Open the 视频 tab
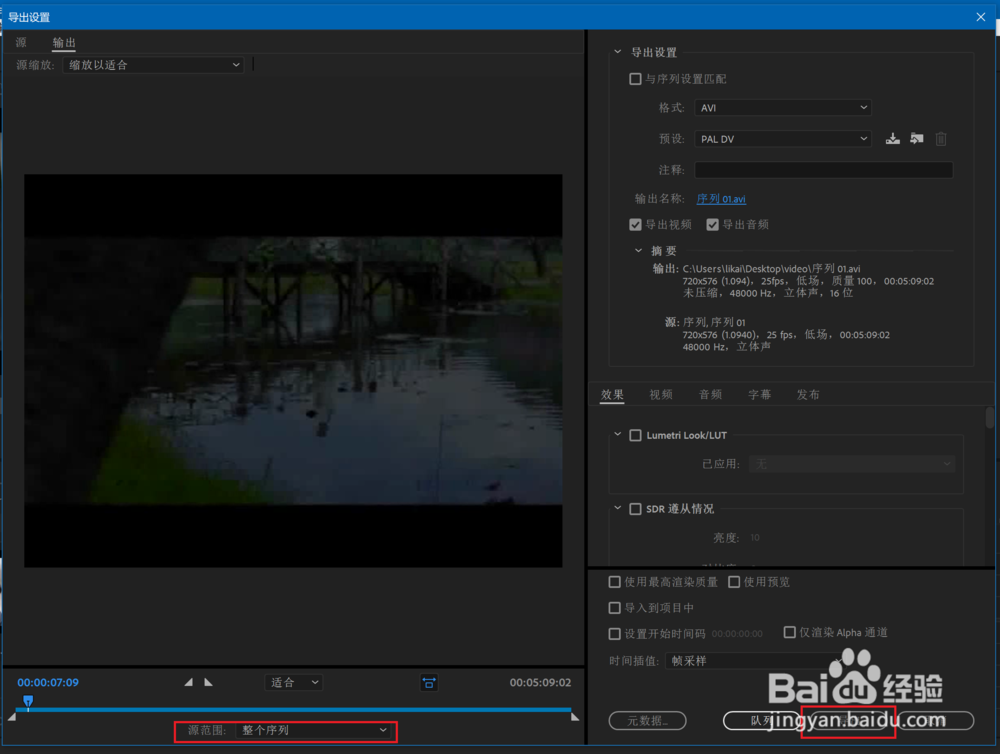Image resolution: width=1000 pixels, height=754 pixels. (661, 395)
